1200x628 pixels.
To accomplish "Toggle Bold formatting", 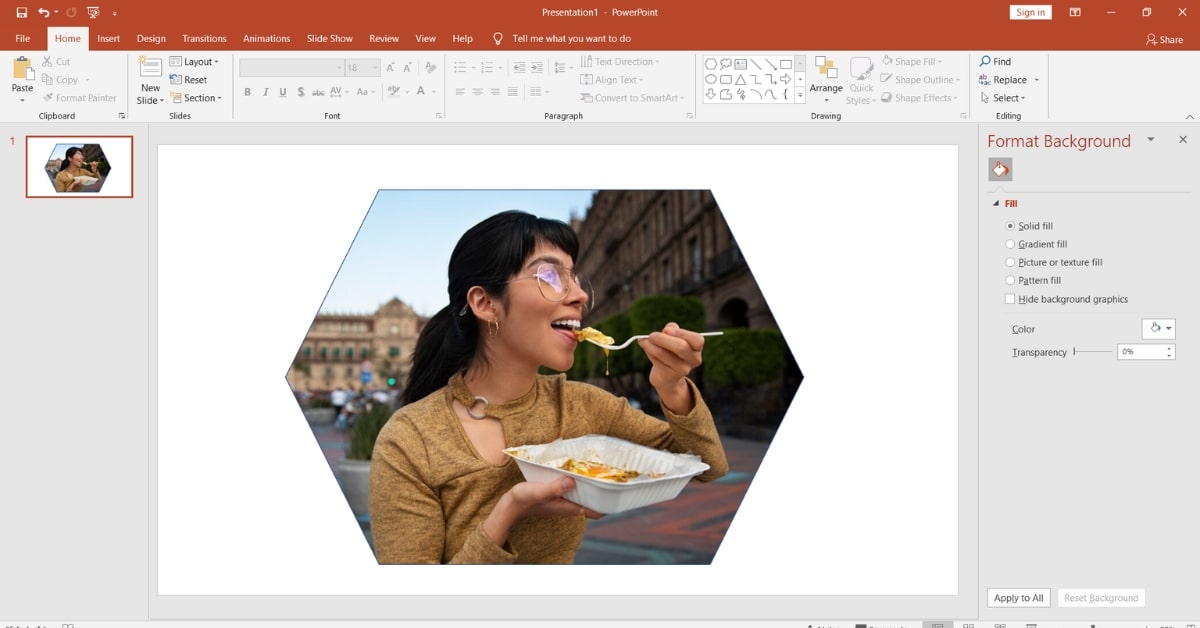I will [x=247, y=92].
